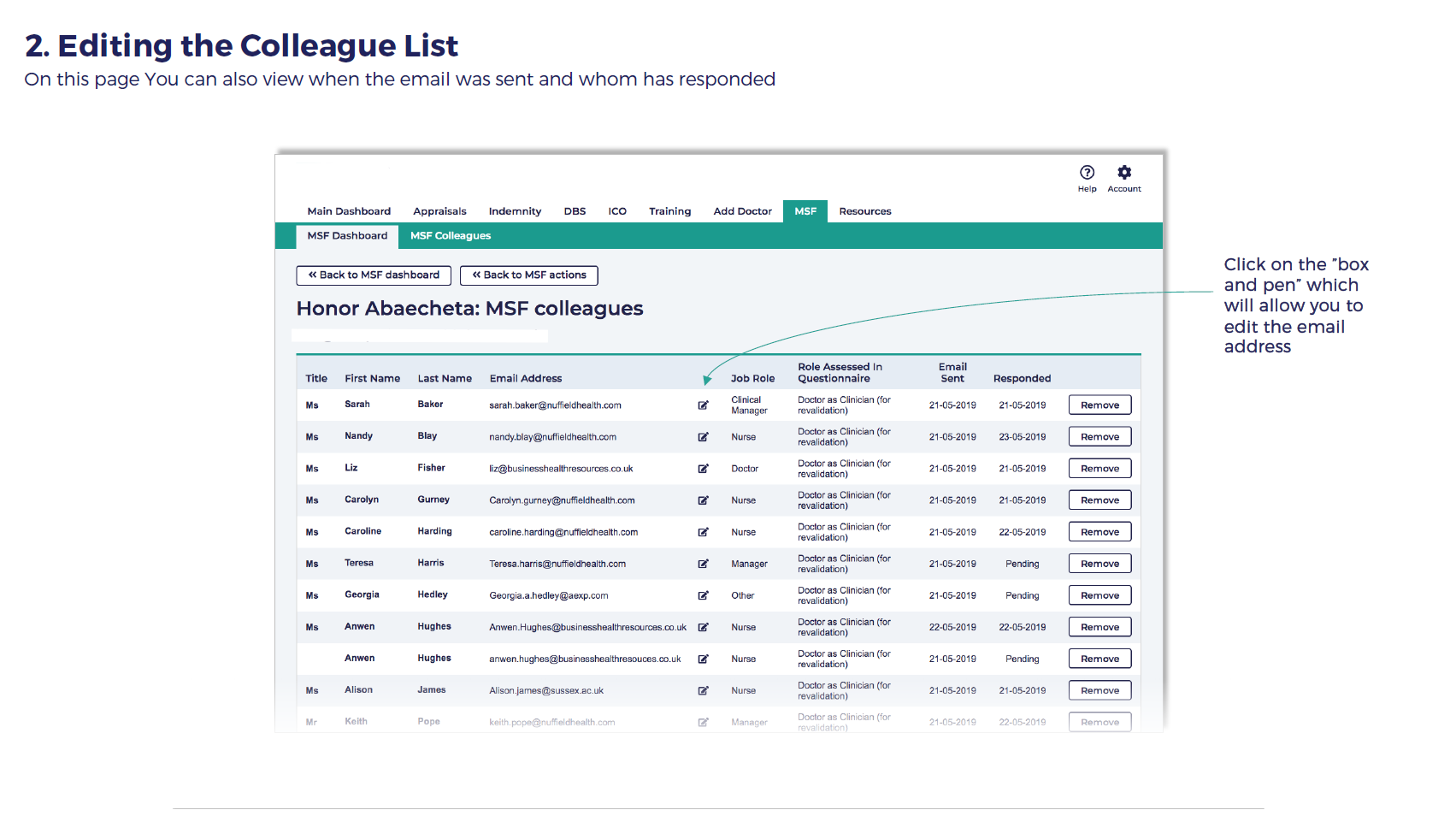Edit Georgia Hedley's email address icon
Screen dimensions: 1456x816
click(703, 595)
